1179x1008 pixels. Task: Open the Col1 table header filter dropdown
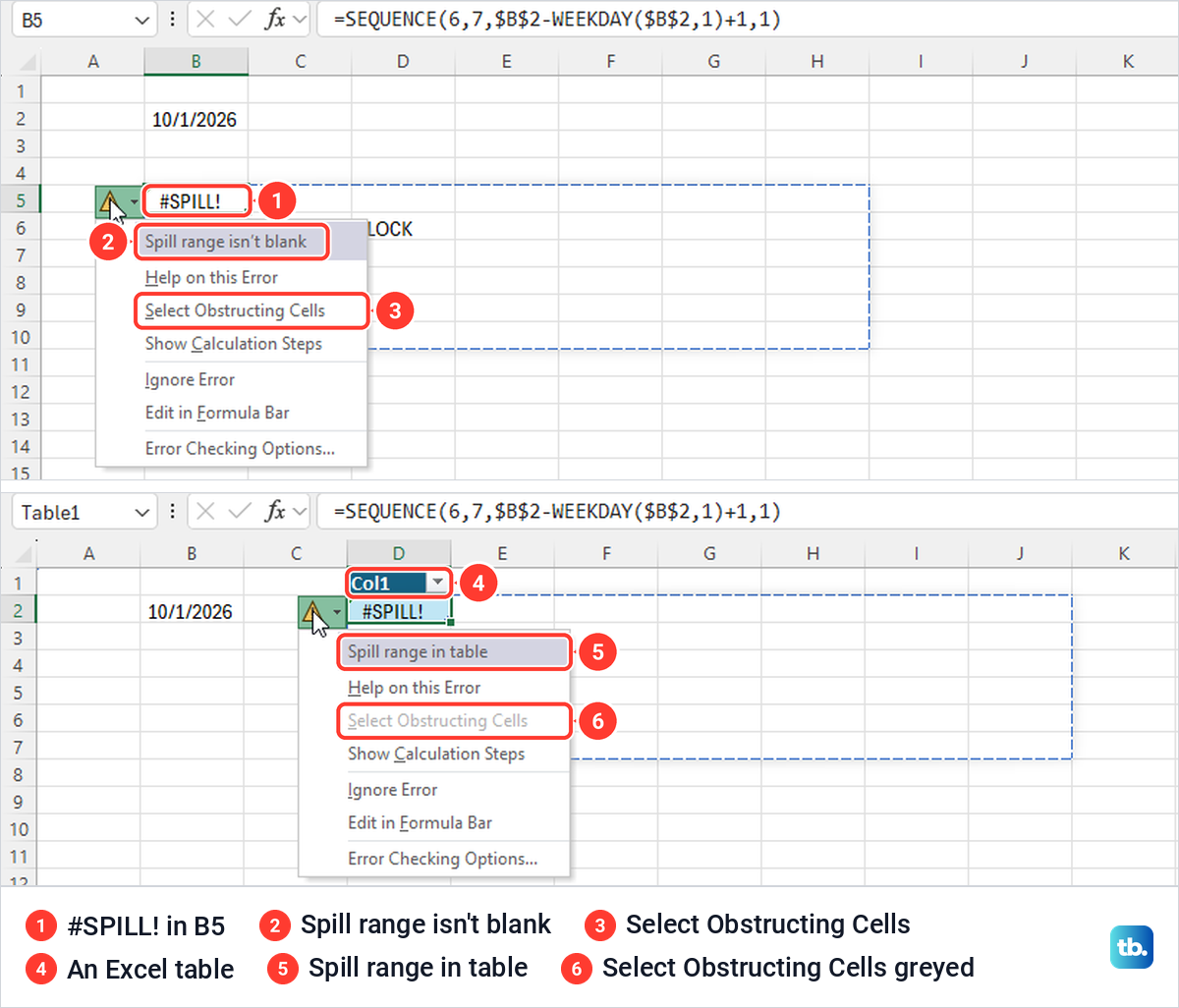tap(437, 584)
